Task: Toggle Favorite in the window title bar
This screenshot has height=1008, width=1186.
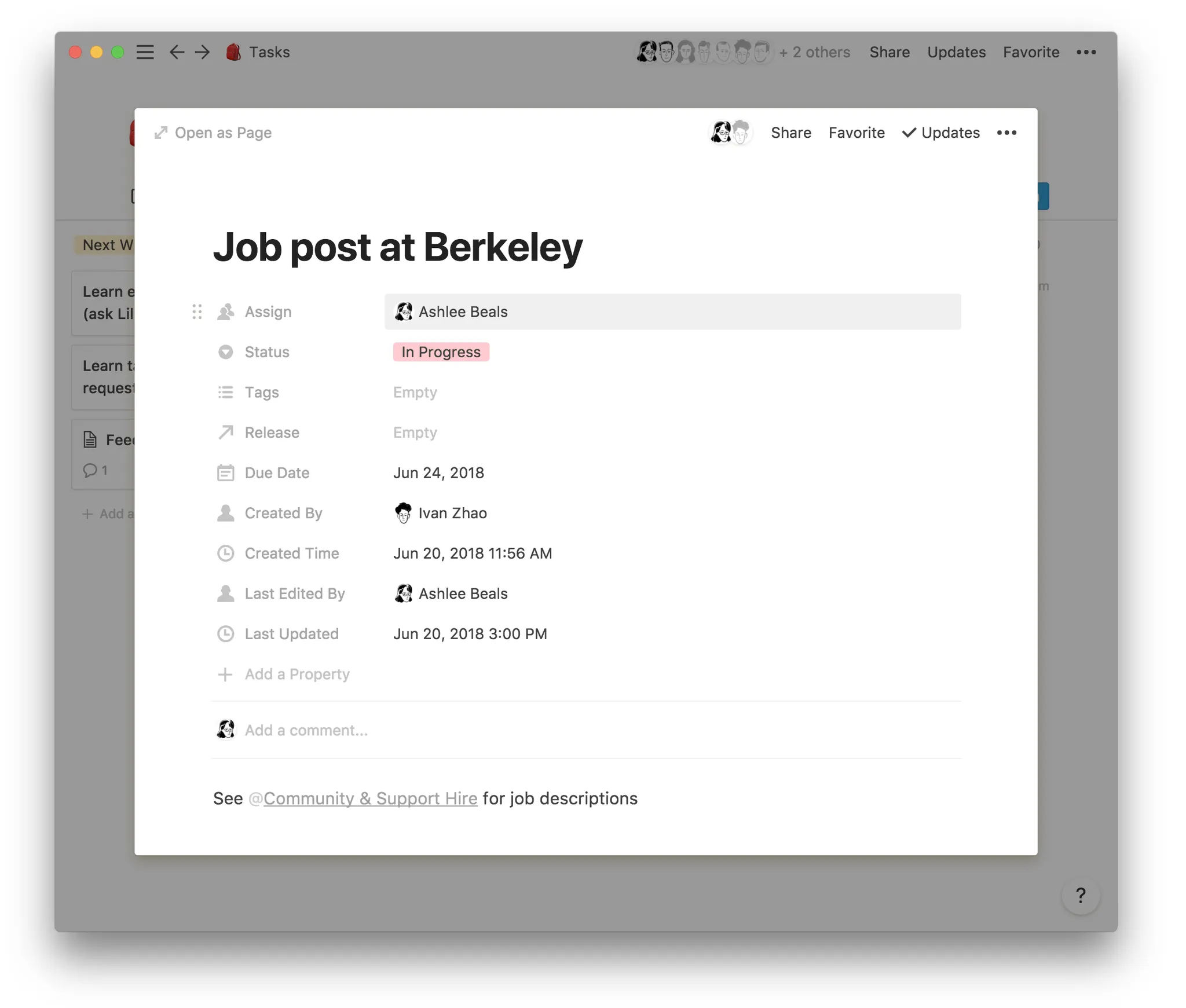Action: click(1031, 52)
